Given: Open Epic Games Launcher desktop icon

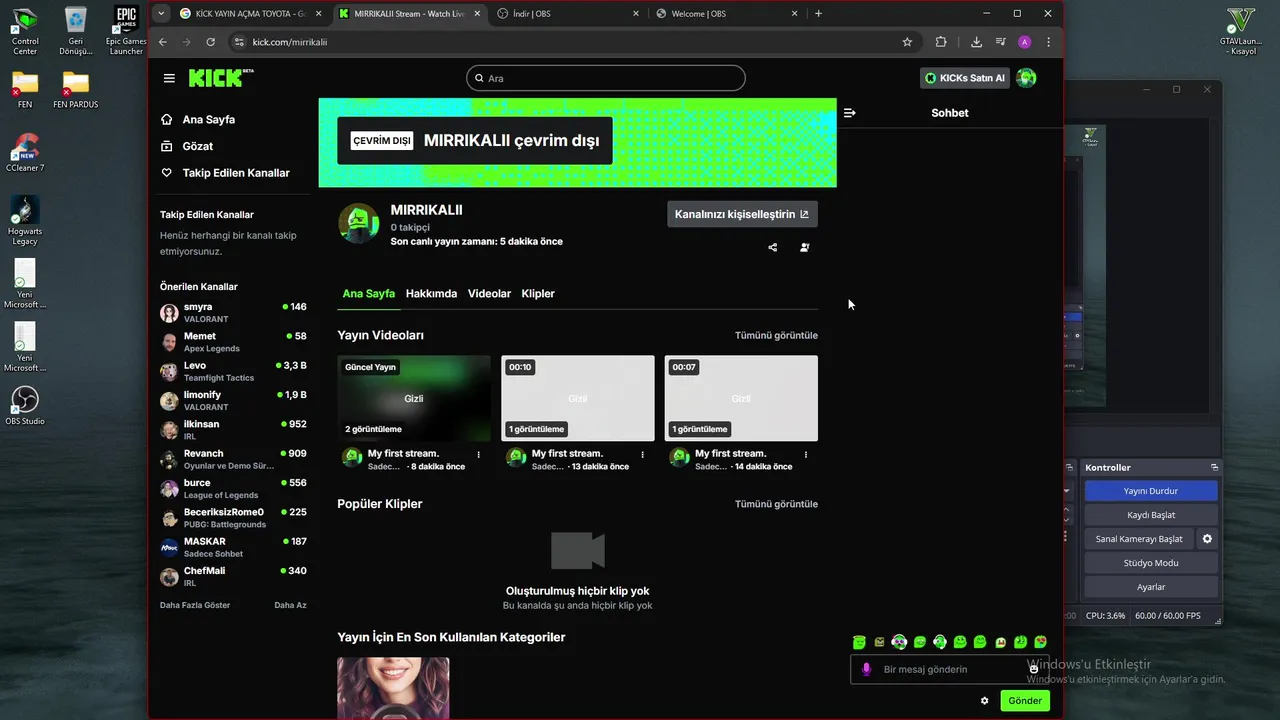Looking at the screenshot, I should click(126, 30).
